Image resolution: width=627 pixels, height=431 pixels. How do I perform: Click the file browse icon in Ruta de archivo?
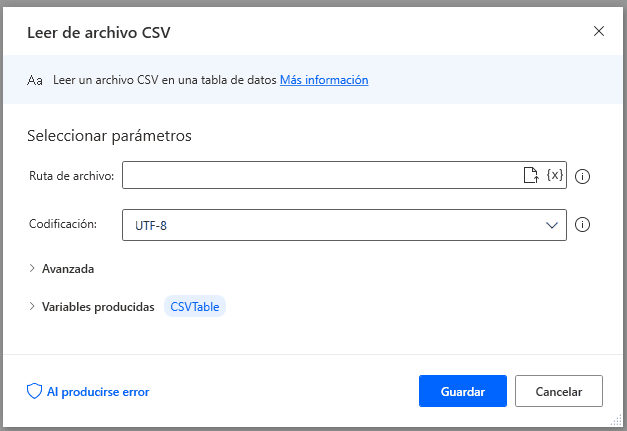pyautogui.click(x=531, y=175)
